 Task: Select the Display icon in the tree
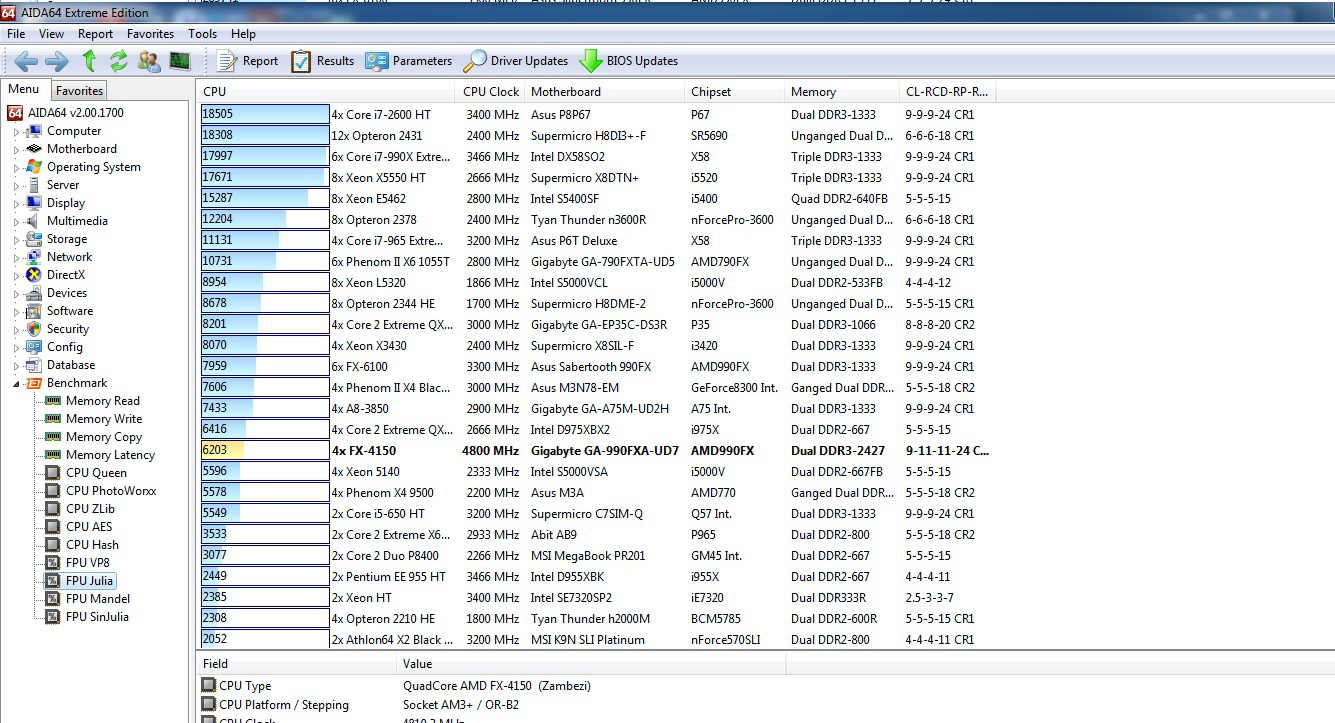point(34,203)
